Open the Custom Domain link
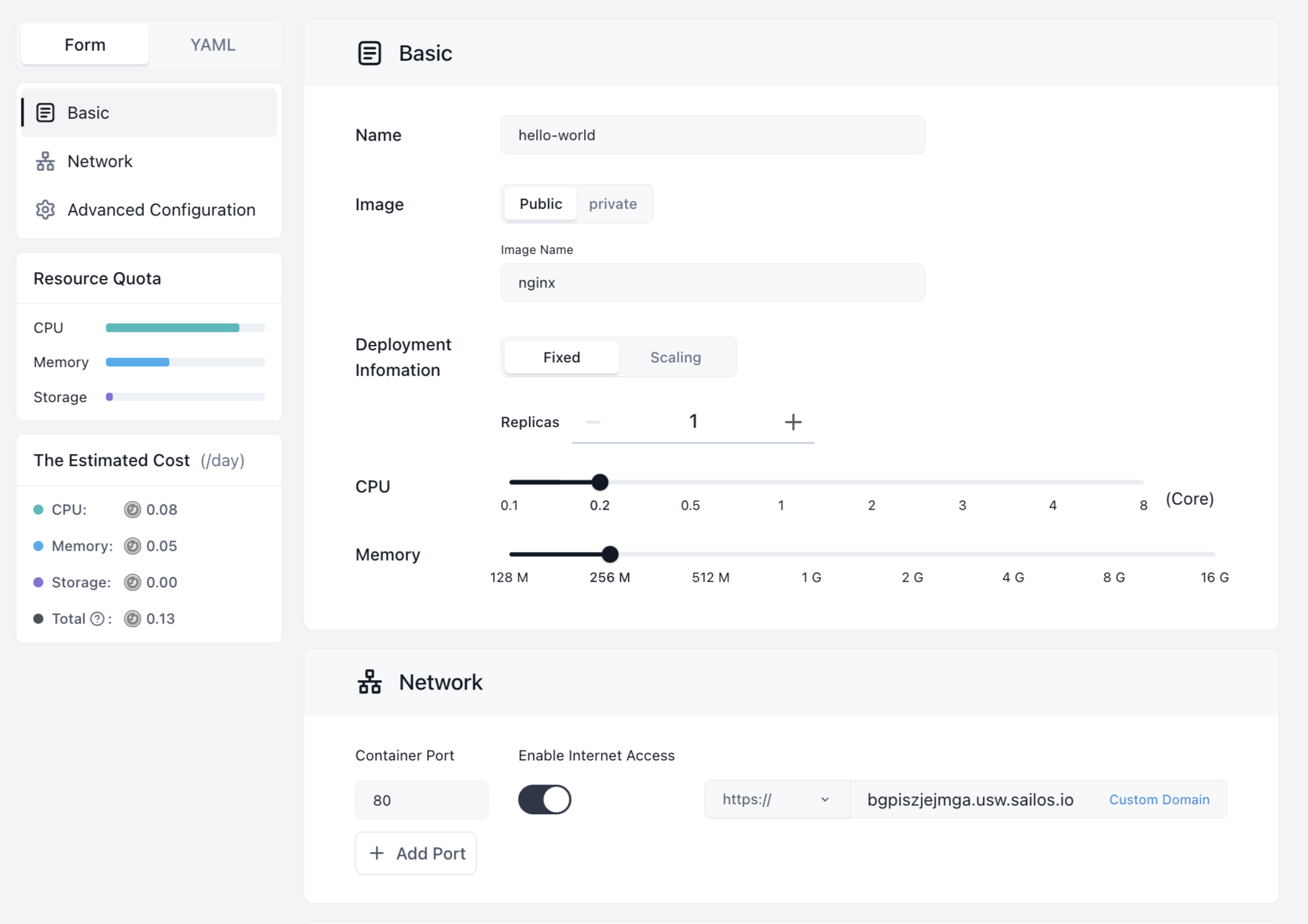Screen dimensions: 1308x924 coord(1158,800)
